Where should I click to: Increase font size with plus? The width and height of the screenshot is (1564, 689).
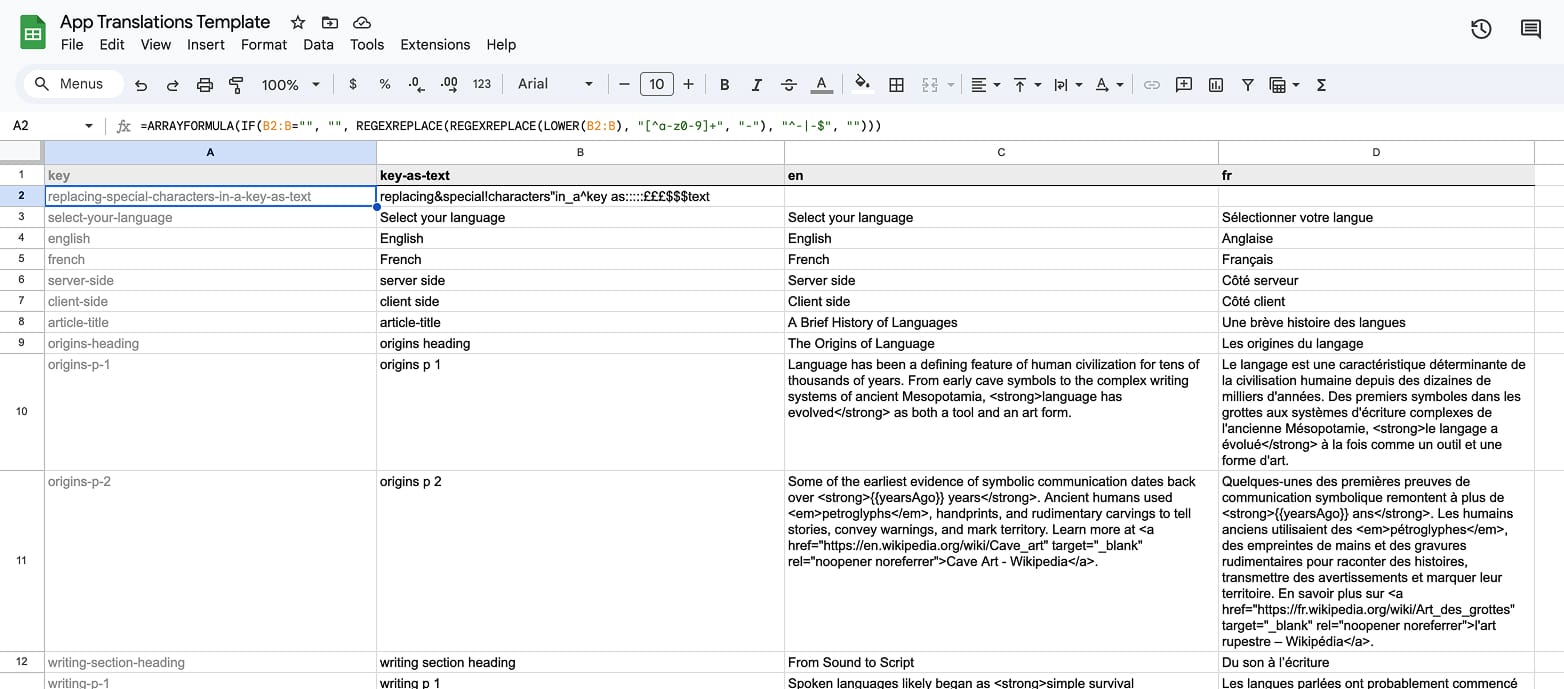click(688, 85)
